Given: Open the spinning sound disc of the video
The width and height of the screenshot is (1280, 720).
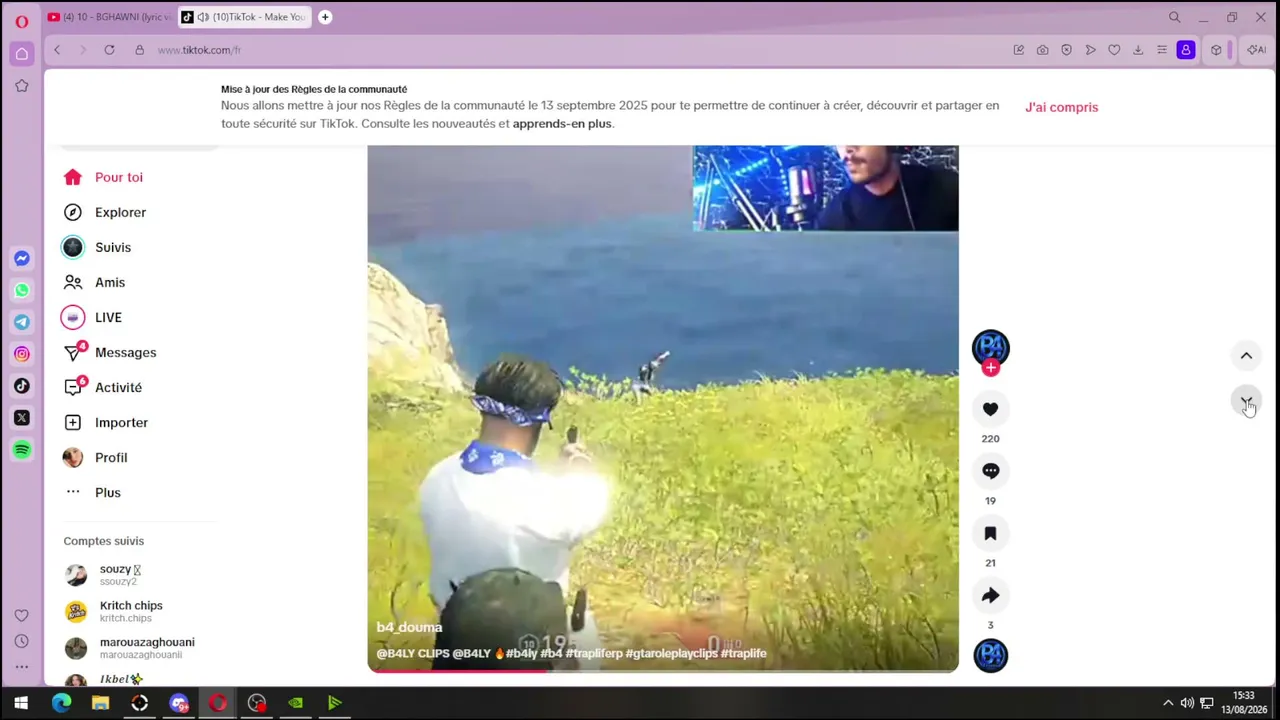Looking at the screenshot, I should click(x=990, y=656).
